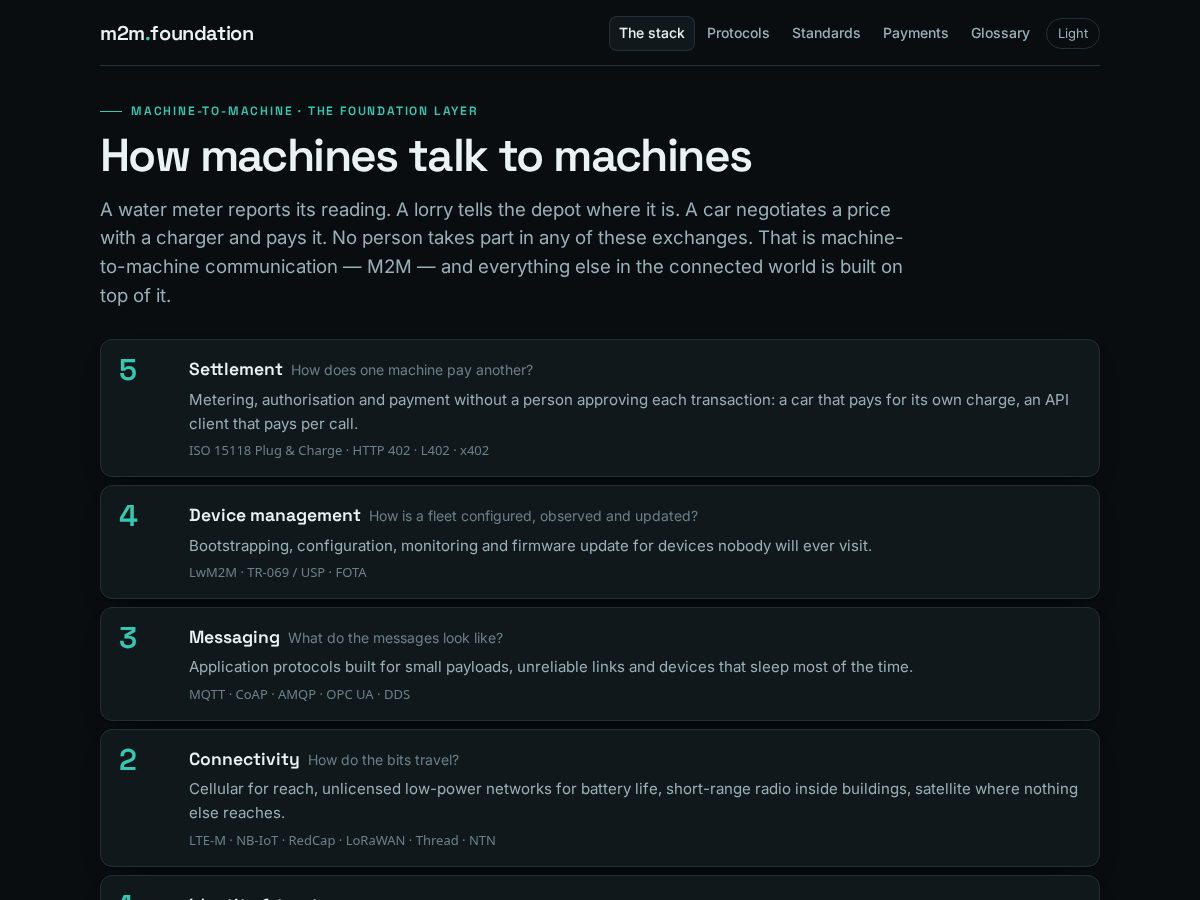Click 'MACHINE-TO-MACHINE · THE FOUNDATION LAYER' eyebrow text
1200x900 pixels.
(304, 111)
